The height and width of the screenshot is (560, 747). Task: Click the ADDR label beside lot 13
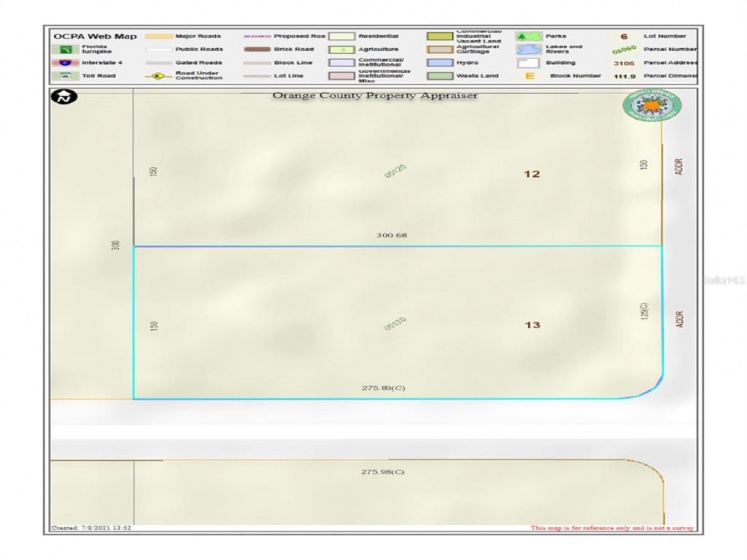[680, 319]
